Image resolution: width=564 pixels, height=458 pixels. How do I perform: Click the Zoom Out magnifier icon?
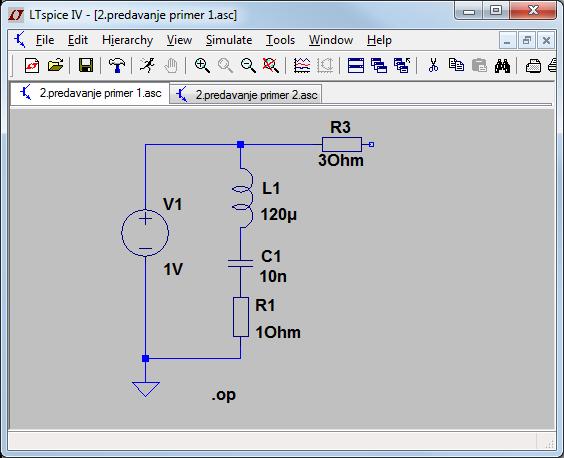248,66
